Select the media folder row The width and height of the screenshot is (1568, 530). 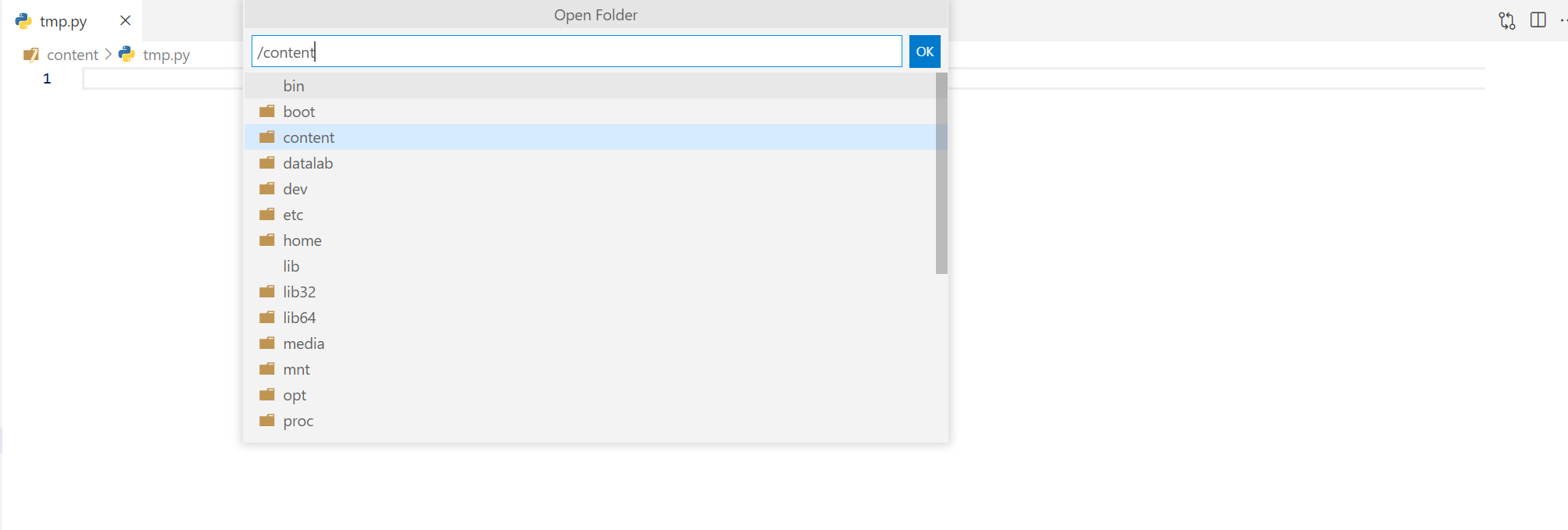click(x=590, y=343)
